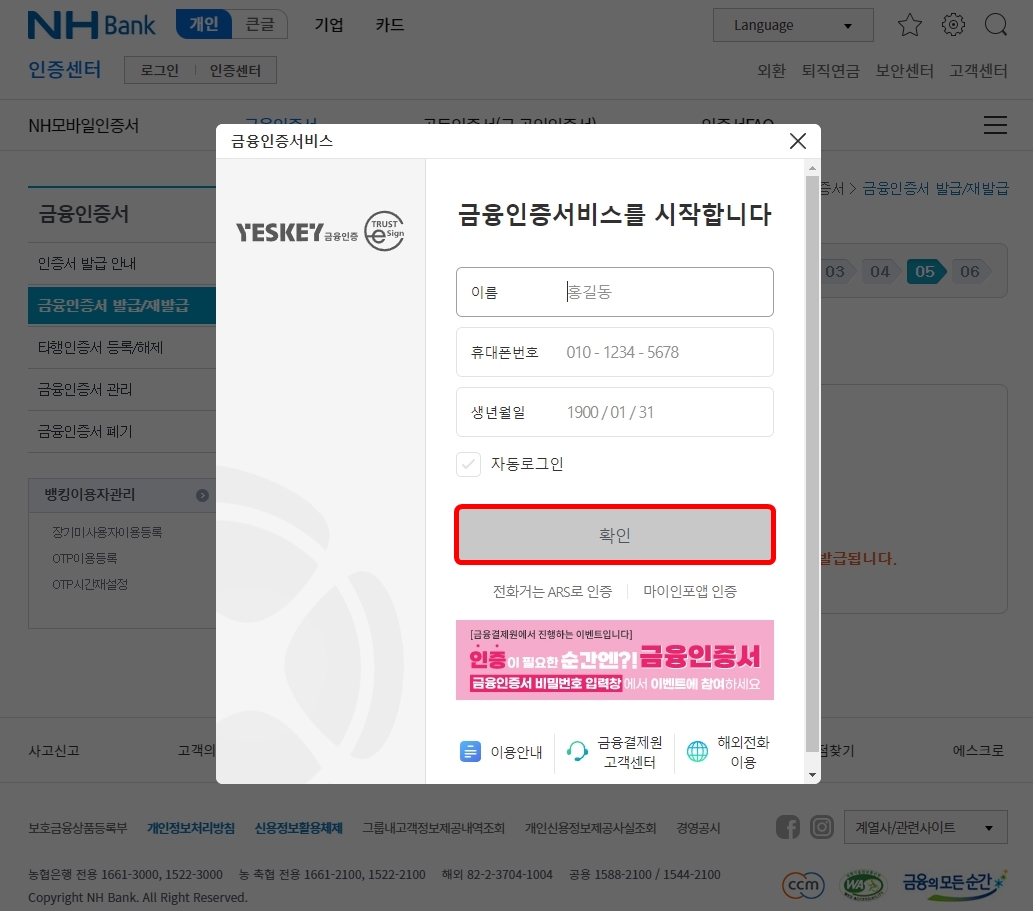Screen dimensions: 1033x911
Task: Switch to 큰글 mode in header toggle
Action: tap(260, 24)
